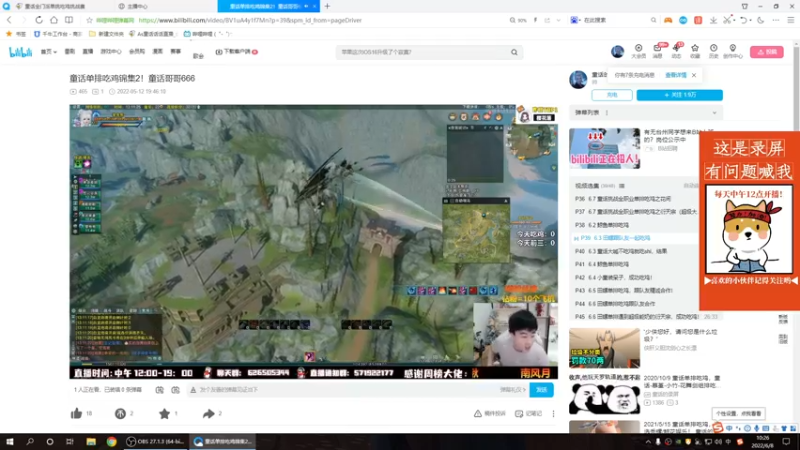Click 下载客户端 download client link
This screenshot has width=800, height=450.
[236, 52]
